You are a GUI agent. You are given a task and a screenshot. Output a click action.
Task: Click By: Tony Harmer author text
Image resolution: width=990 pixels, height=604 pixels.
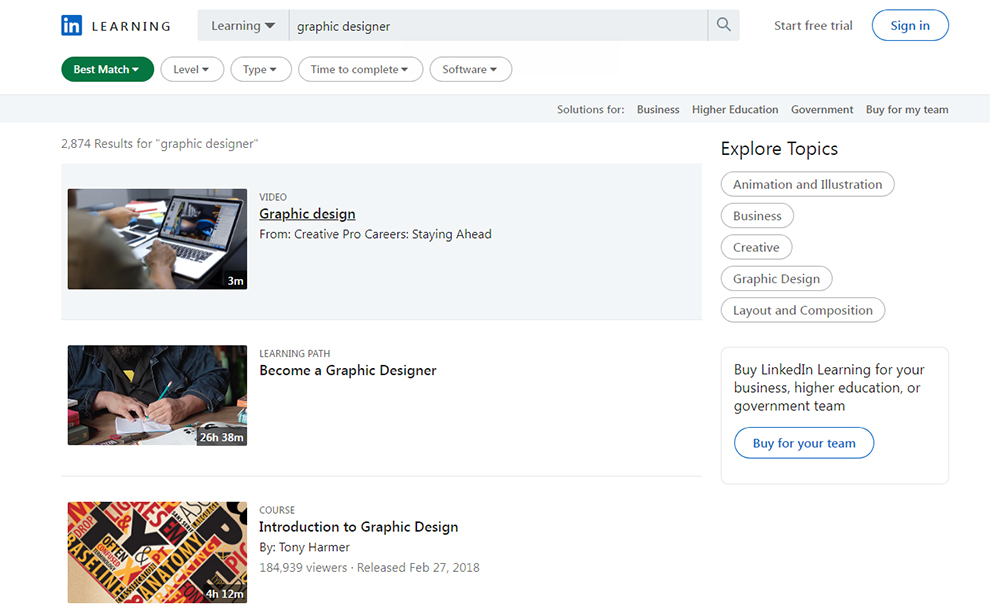coord(304,547)
